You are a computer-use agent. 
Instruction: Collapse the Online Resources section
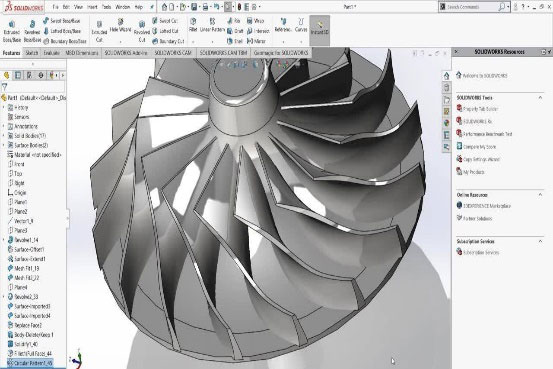[540, 195]
